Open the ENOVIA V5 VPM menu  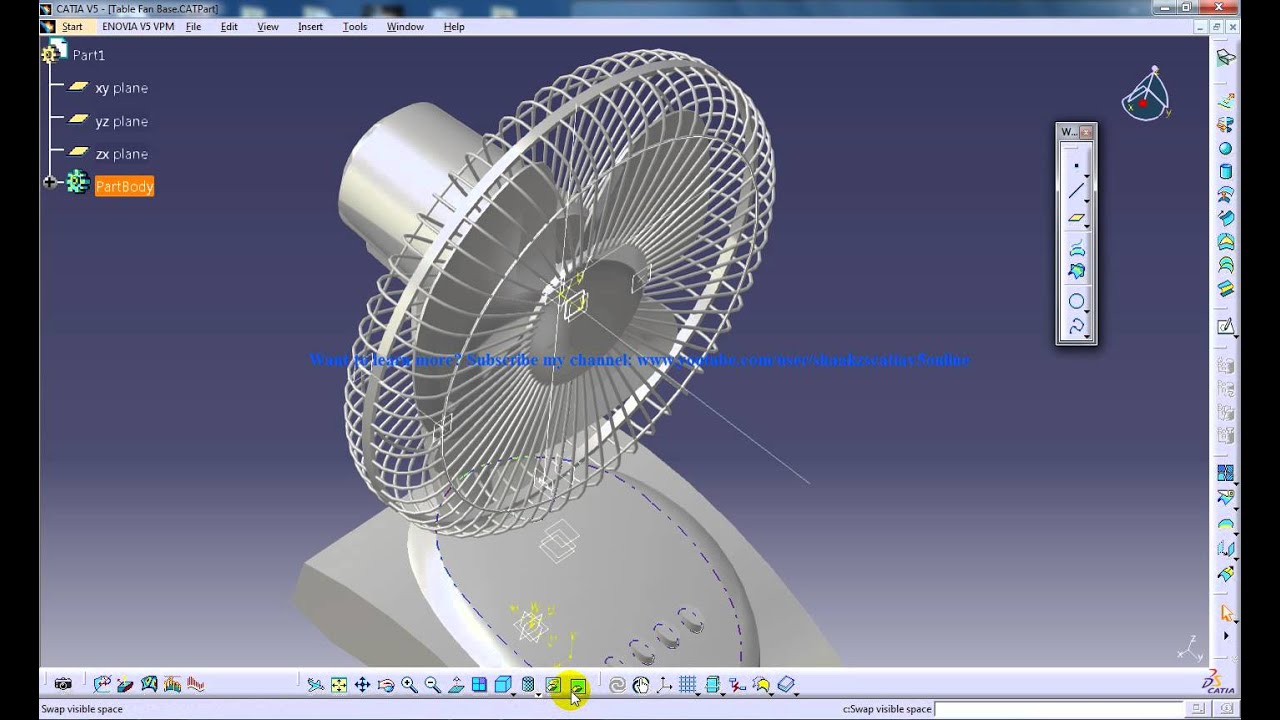click(138, 27)
